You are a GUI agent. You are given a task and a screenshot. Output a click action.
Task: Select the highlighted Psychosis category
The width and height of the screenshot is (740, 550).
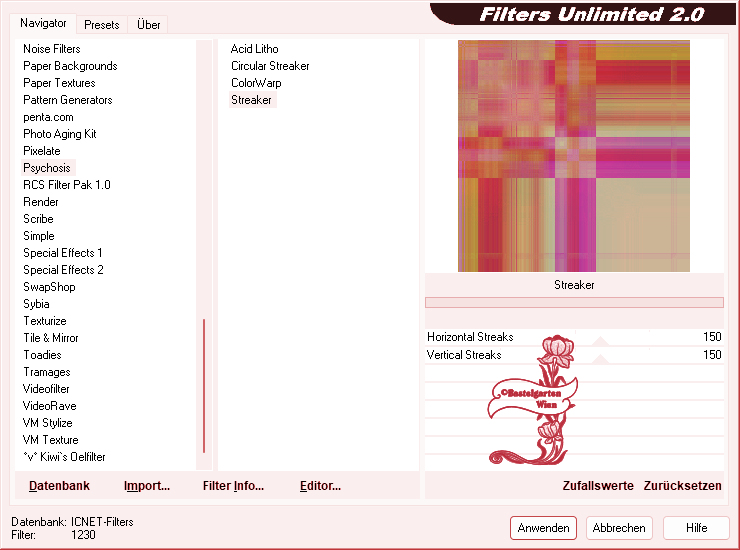47,168
